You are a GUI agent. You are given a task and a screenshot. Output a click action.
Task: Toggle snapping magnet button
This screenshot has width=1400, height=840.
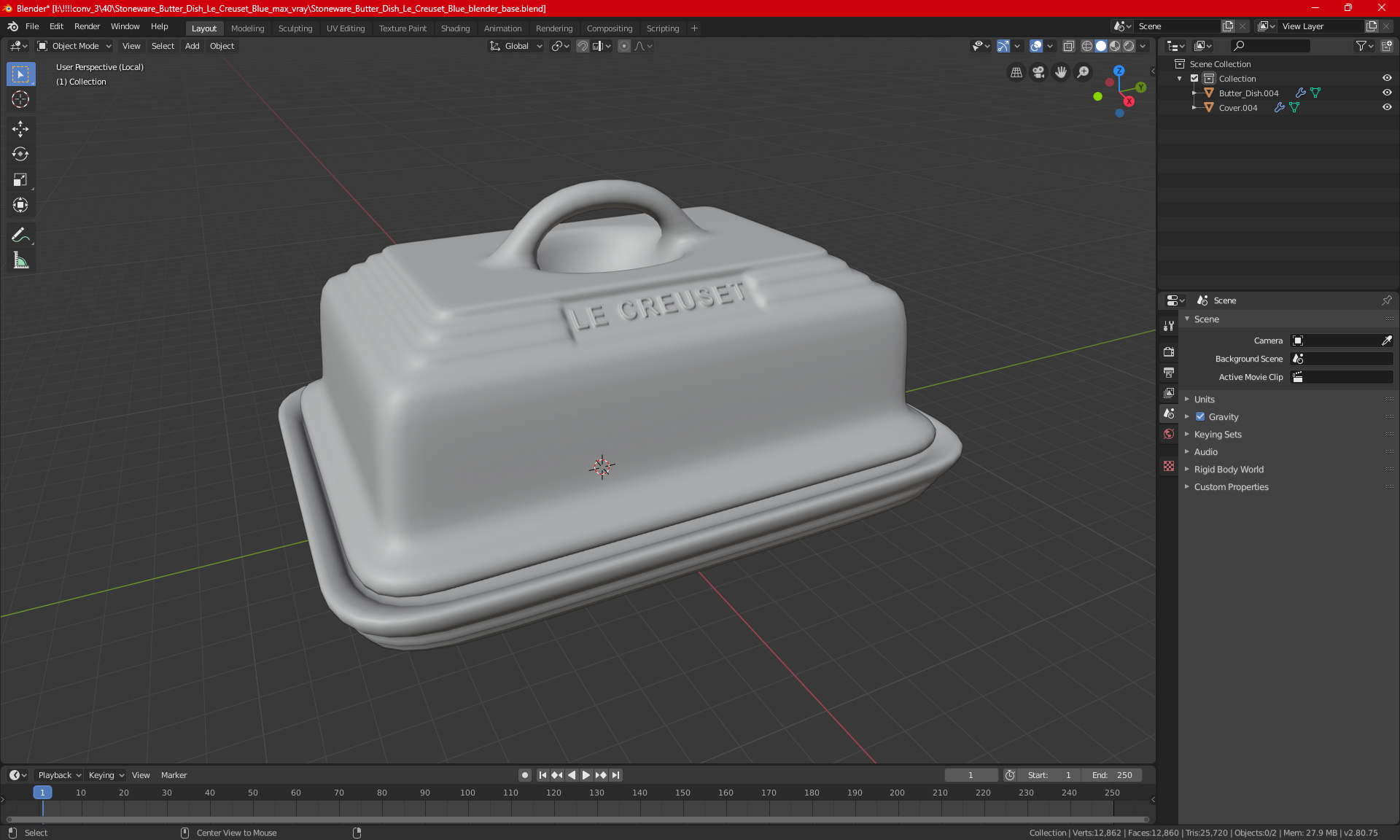pos(582,46)
